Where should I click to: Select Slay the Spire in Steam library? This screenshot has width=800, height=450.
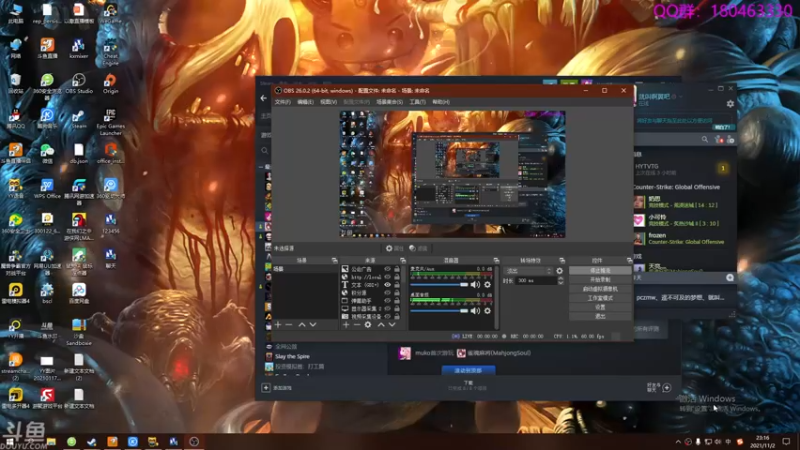click(292, 357)
